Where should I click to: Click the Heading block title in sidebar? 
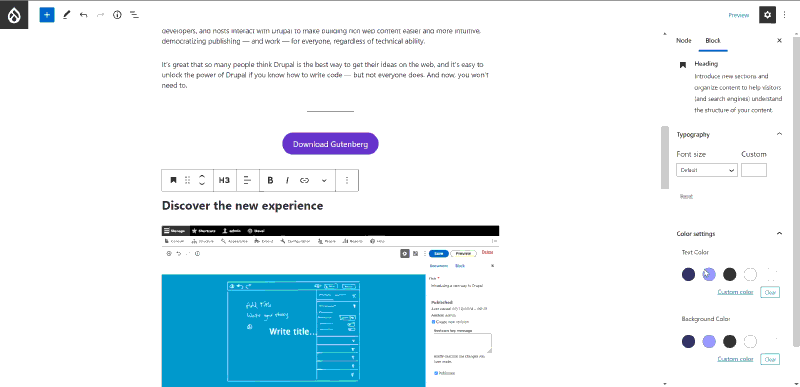coord(706,64)
